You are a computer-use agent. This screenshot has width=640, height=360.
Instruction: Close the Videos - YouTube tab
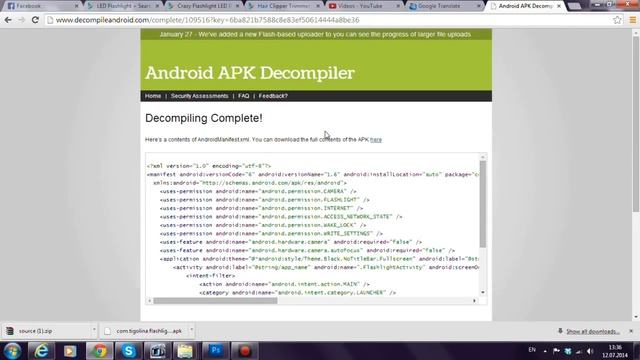[398, 6]
